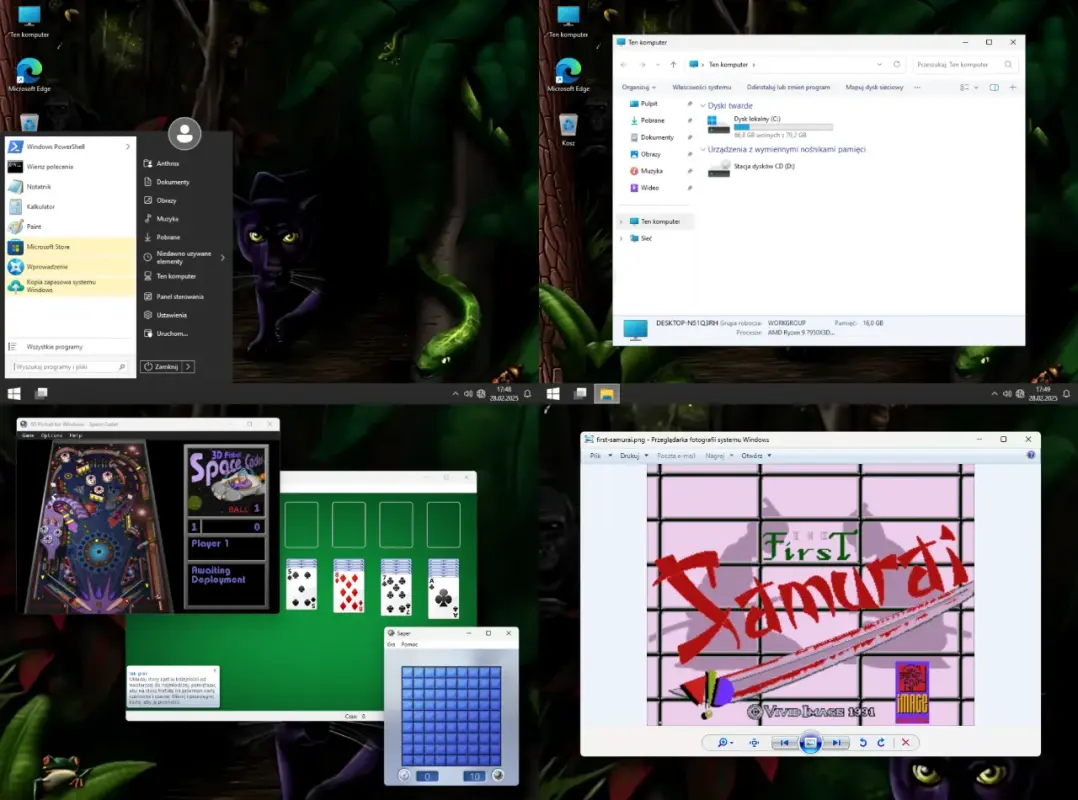Open Plik menu in photo viewer
The width and height of the screenshot is (1078, 800).
pos(600,455)
